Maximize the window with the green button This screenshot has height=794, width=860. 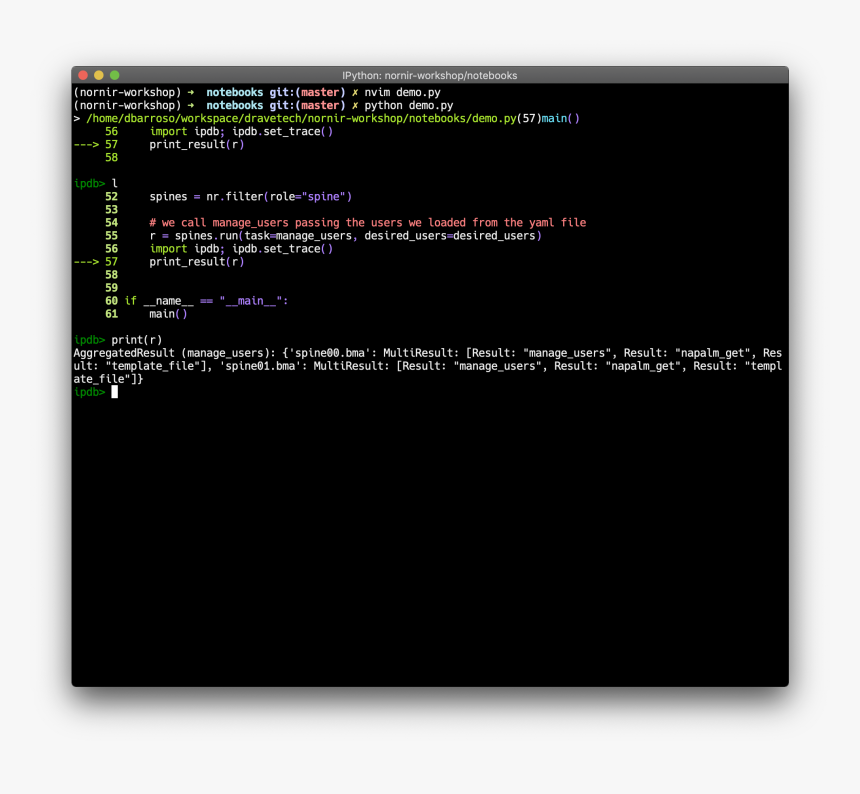[x=115, y=75]
